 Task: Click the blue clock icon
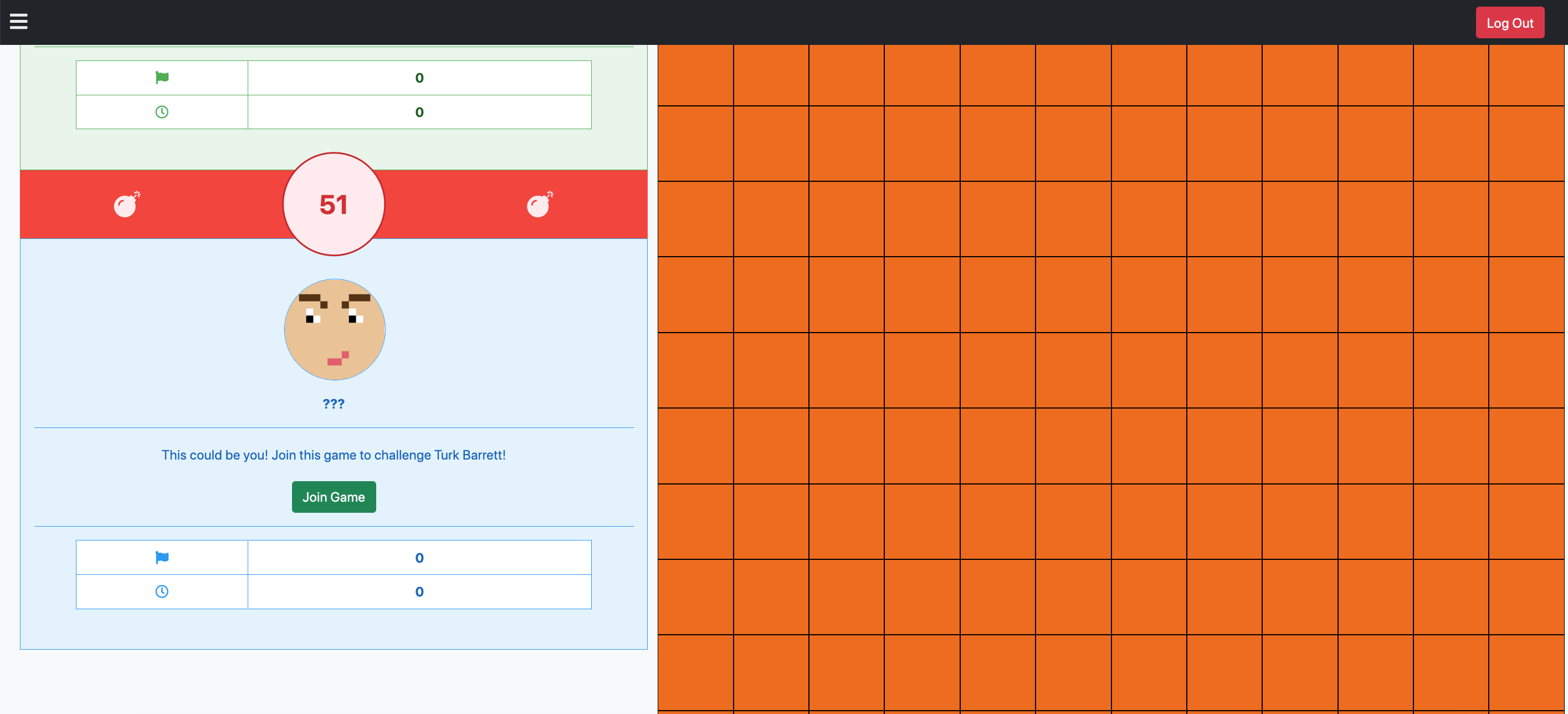[x=161, y=591]
